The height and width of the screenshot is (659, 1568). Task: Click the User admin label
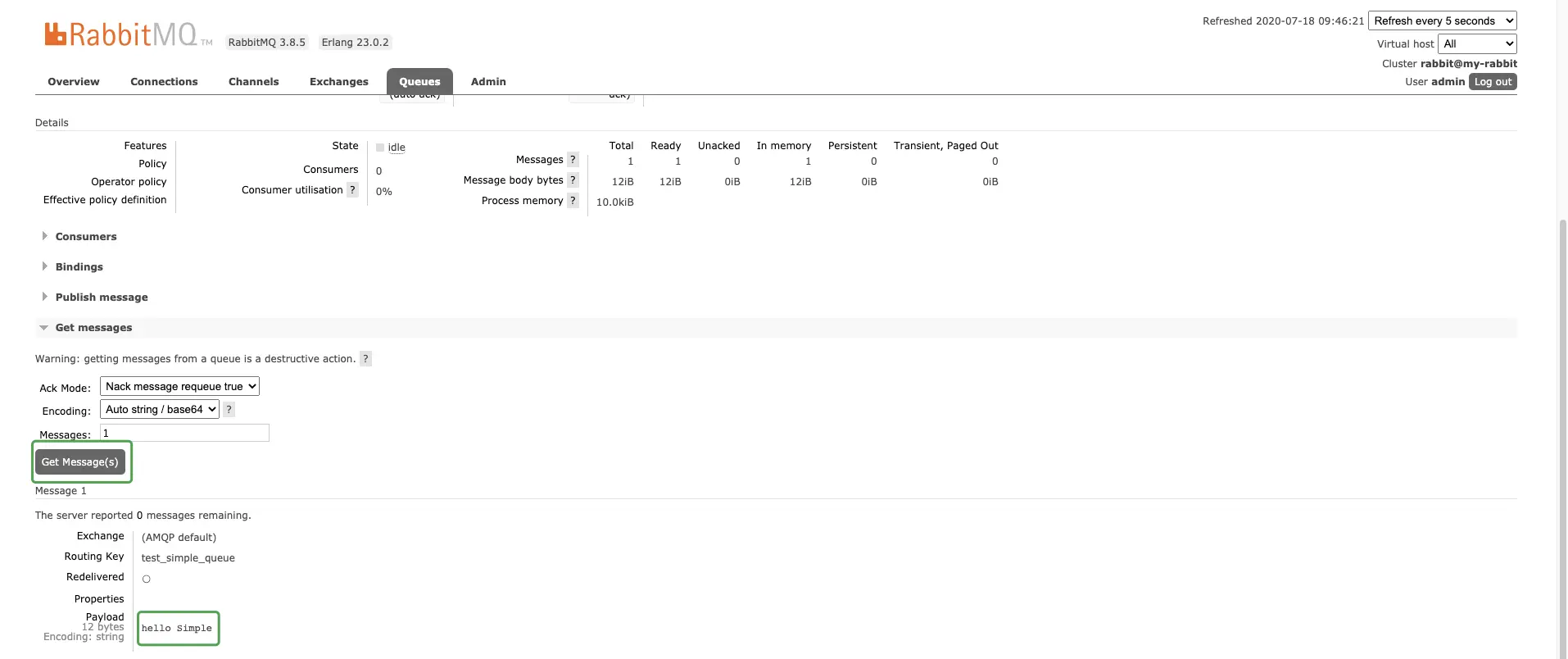point(1434,82)
